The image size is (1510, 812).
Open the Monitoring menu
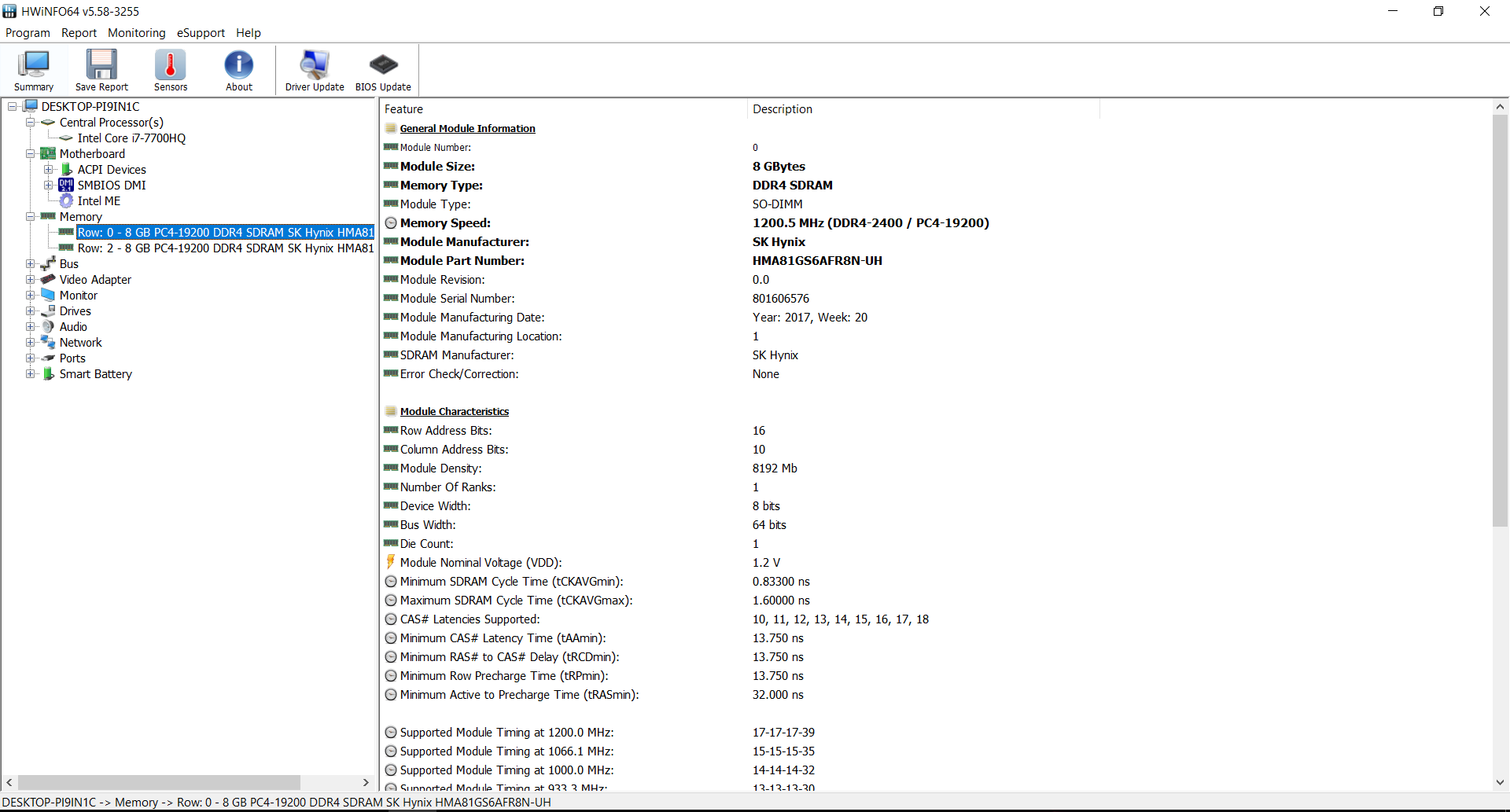[137, 33]
